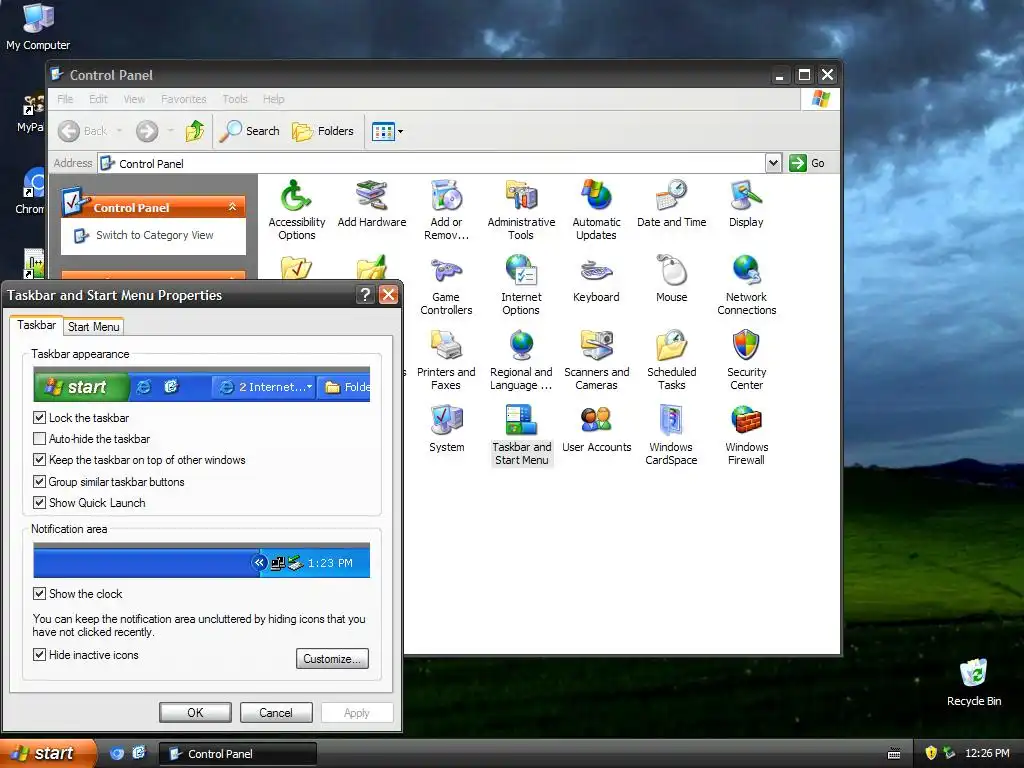
Task: Click the Customize... button
Action: pos(332,659)
